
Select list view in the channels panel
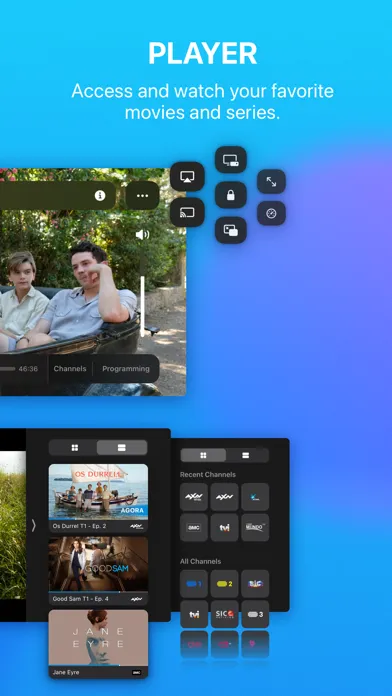click(x=246, y=455)
